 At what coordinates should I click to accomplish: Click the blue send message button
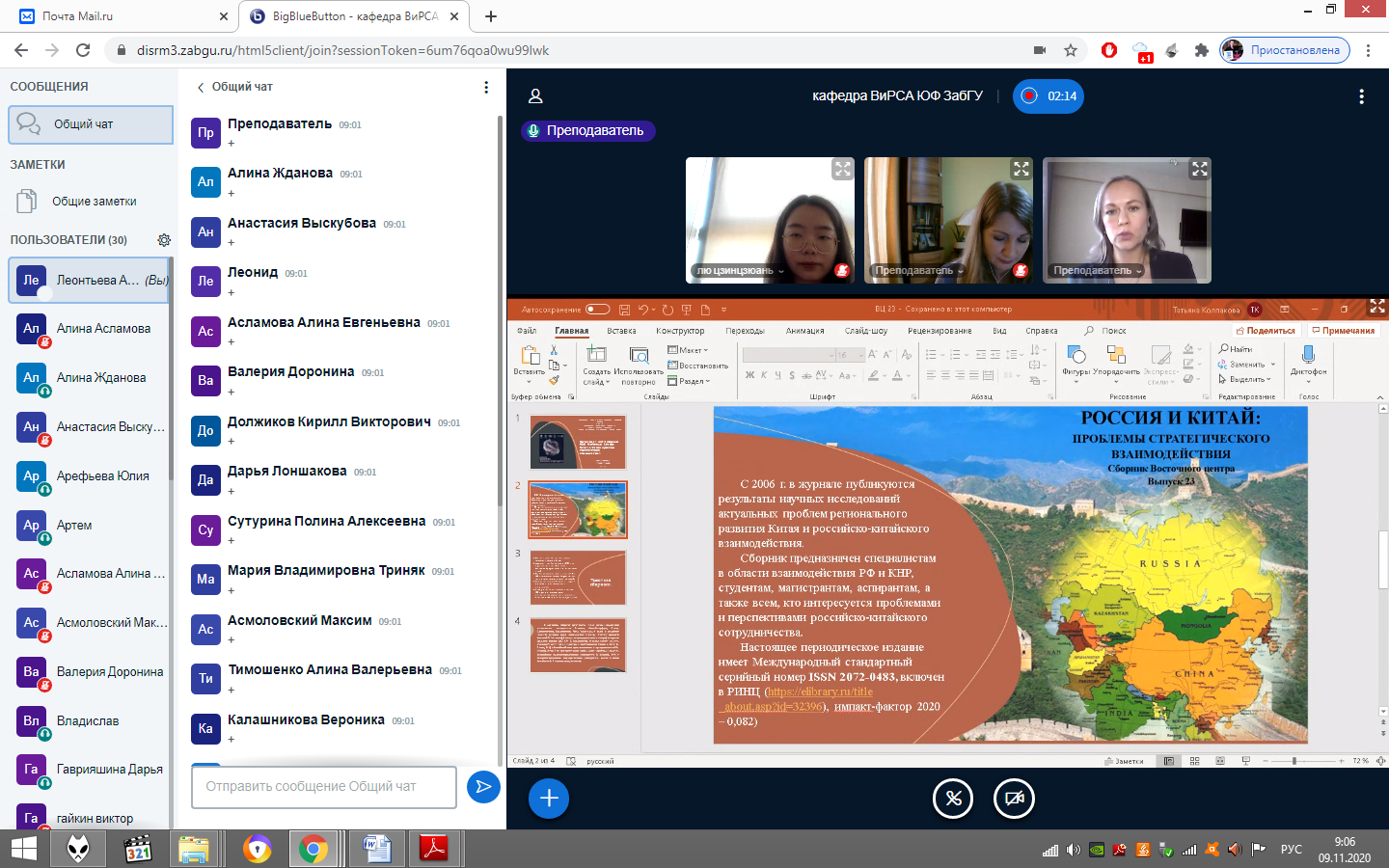tap(483, 787)
